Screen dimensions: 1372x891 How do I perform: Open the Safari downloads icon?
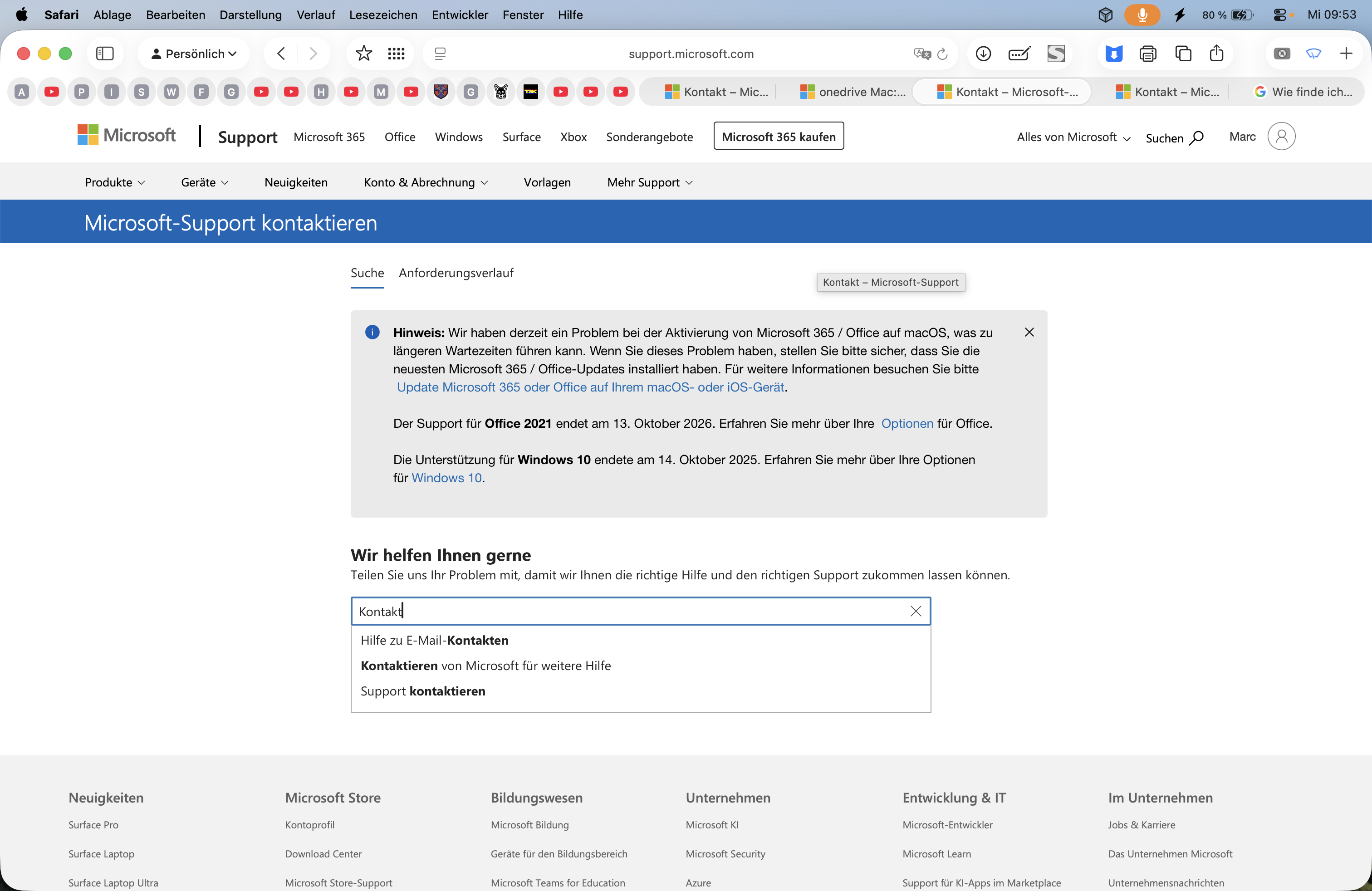984,54
